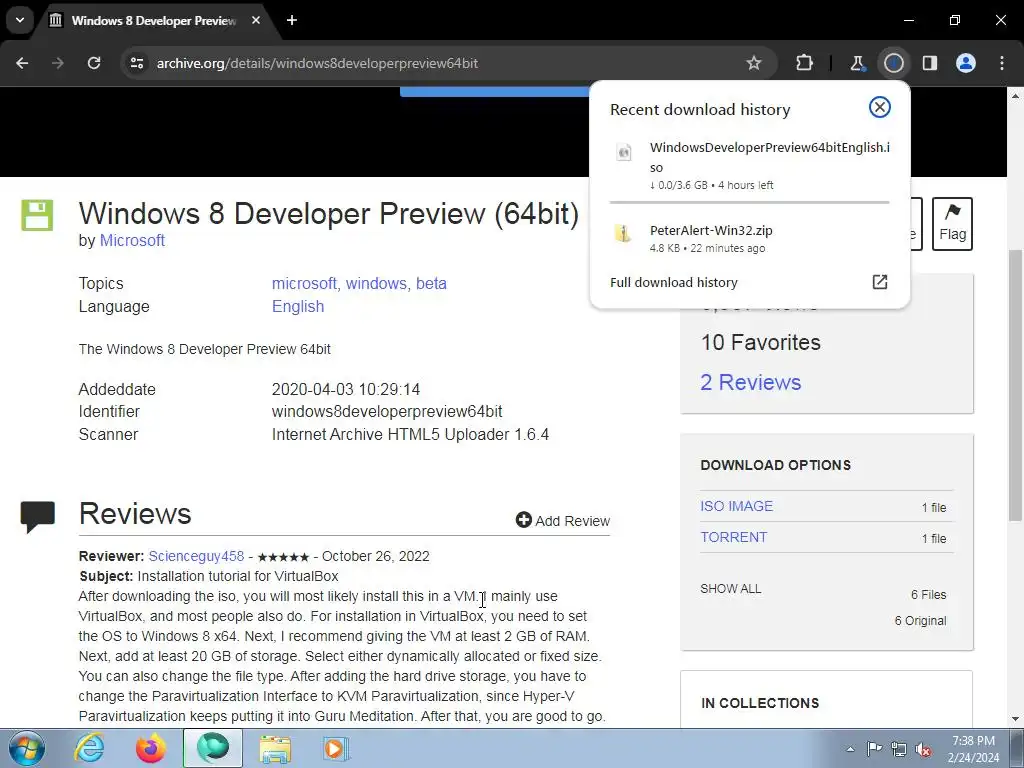1024x768 pixels.
Task: View site information icon in address bar
Action: tap(136, 63)
